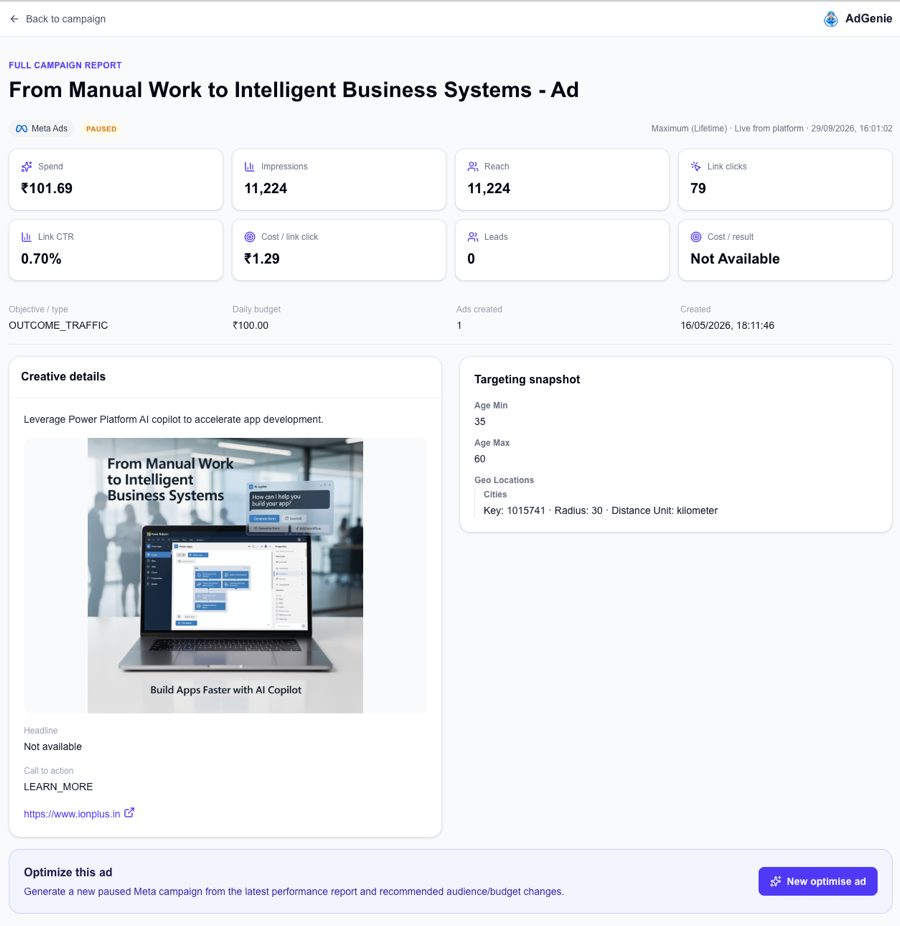Click the PAUSED status badge

[x=101, y=129]
